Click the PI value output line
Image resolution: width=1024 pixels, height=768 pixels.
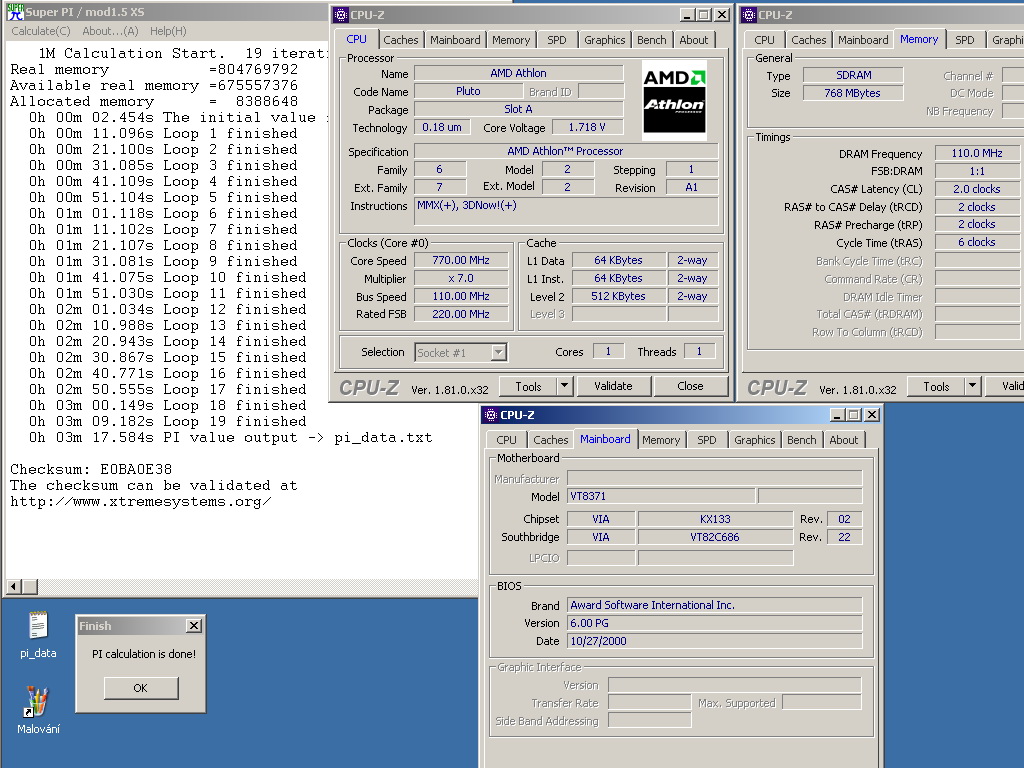(231, 438)
